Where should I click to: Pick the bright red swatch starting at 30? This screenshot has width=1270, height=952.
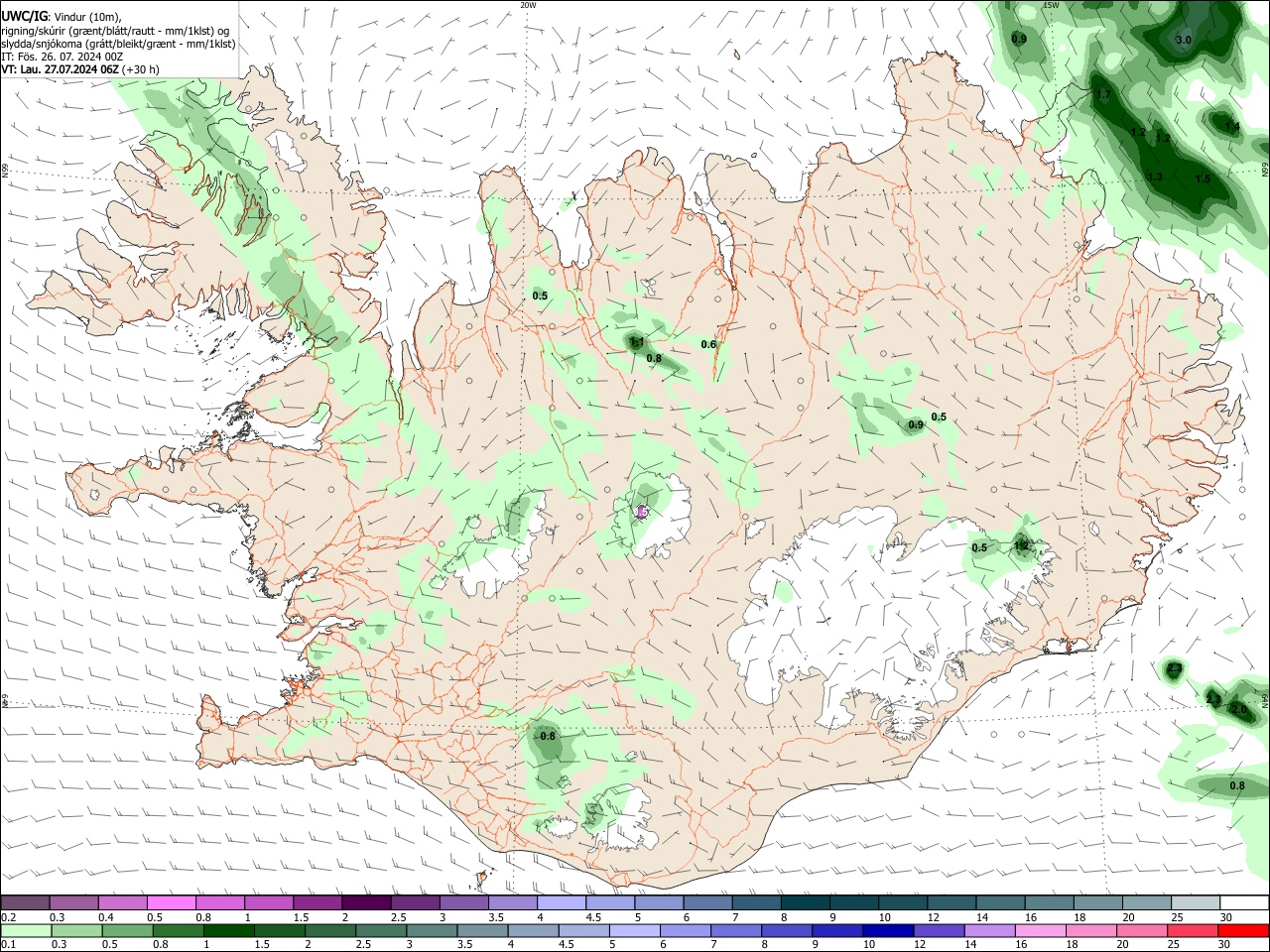tap(1244, 931)
